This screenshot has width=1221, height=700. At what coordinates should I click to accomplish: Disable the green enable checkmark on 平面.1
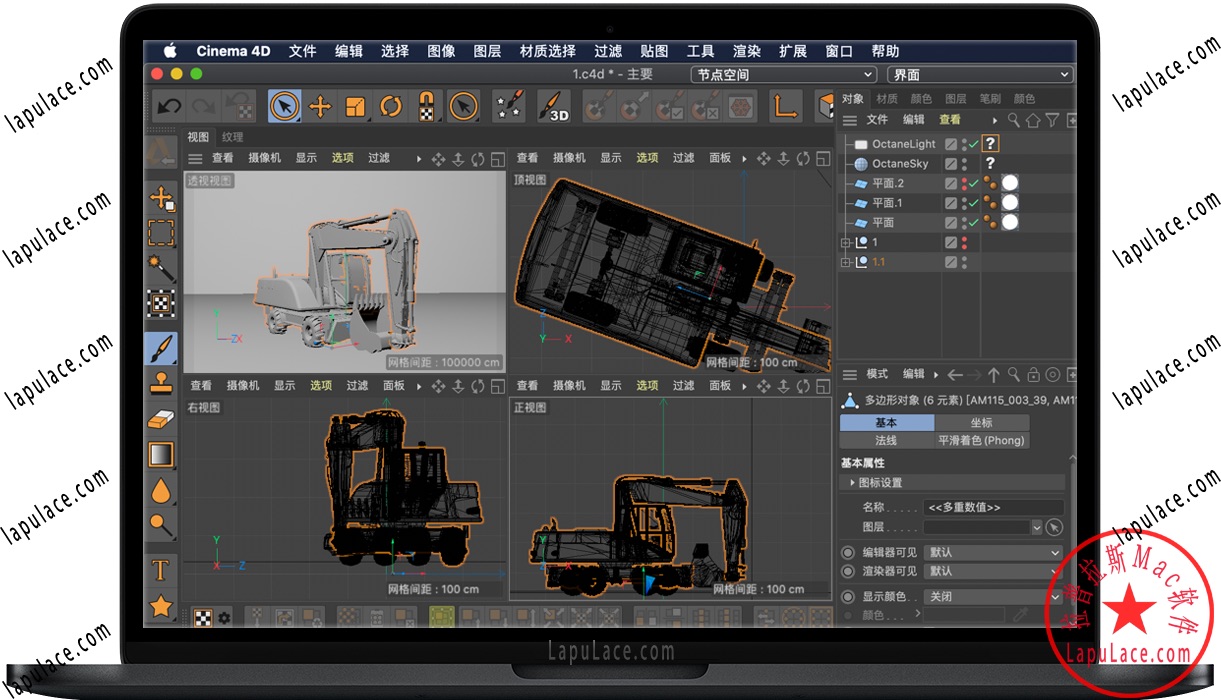[x=974, y=202]
